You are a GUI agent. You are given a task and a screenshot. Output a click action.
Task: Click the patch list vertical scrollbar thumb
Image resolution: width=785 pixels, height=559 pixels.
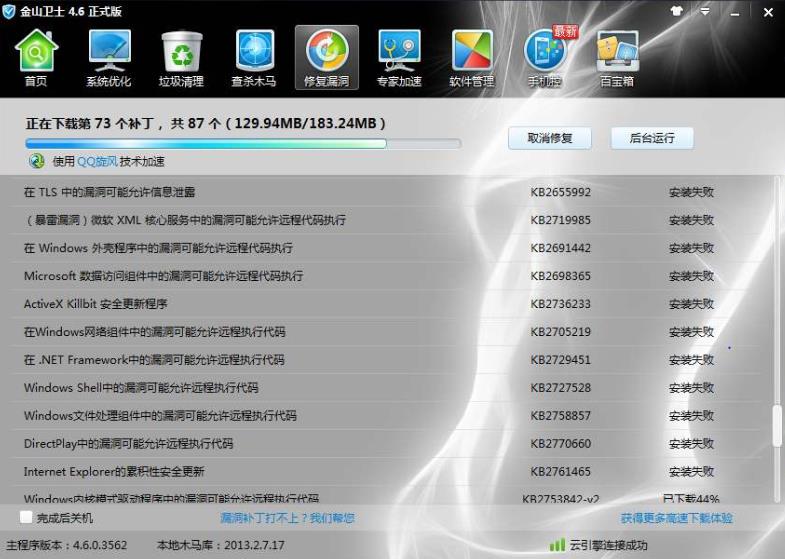coord(777,425)
